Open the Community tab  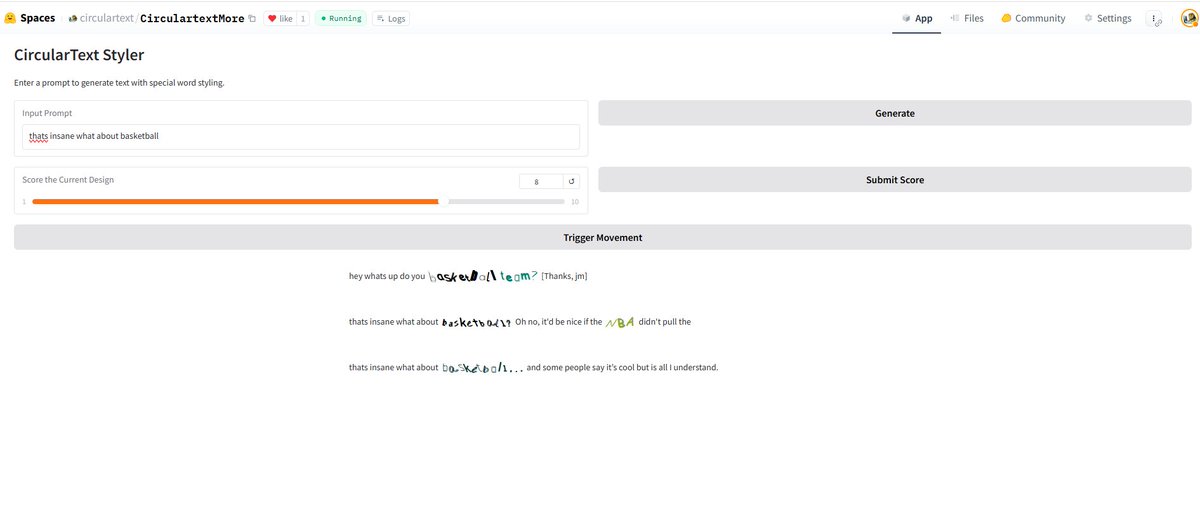click(x=1032, y=18)
